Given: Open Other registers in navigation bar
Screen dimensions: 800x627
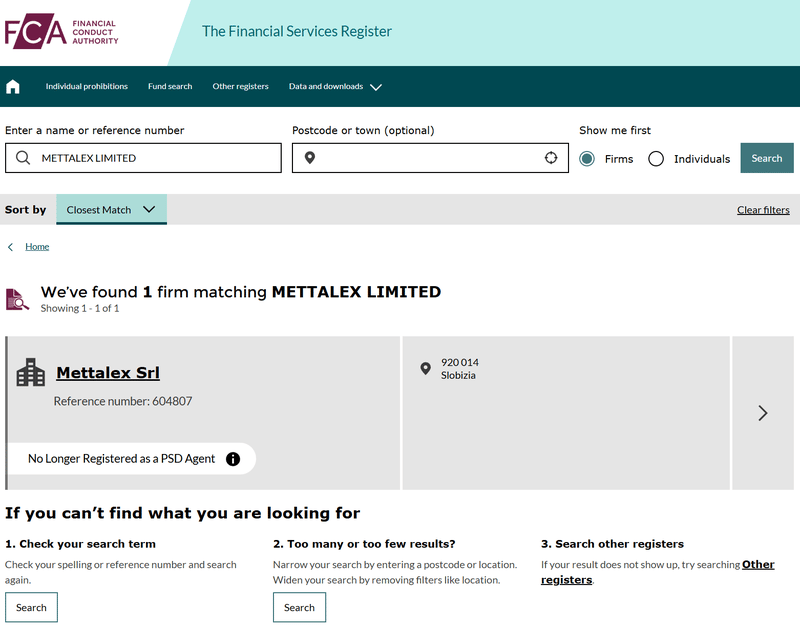Looking at the screenshot, I should click(x=240, y=86).
